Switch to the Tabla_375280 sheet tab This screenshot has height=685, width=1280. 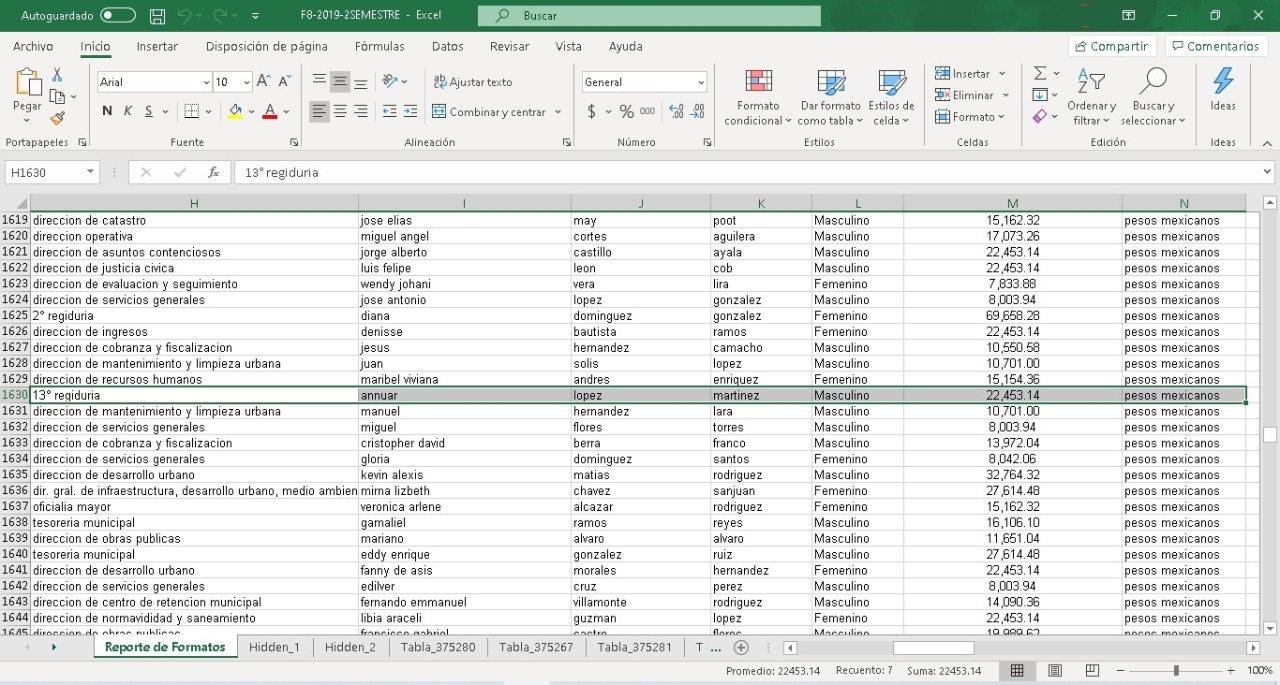438,647
